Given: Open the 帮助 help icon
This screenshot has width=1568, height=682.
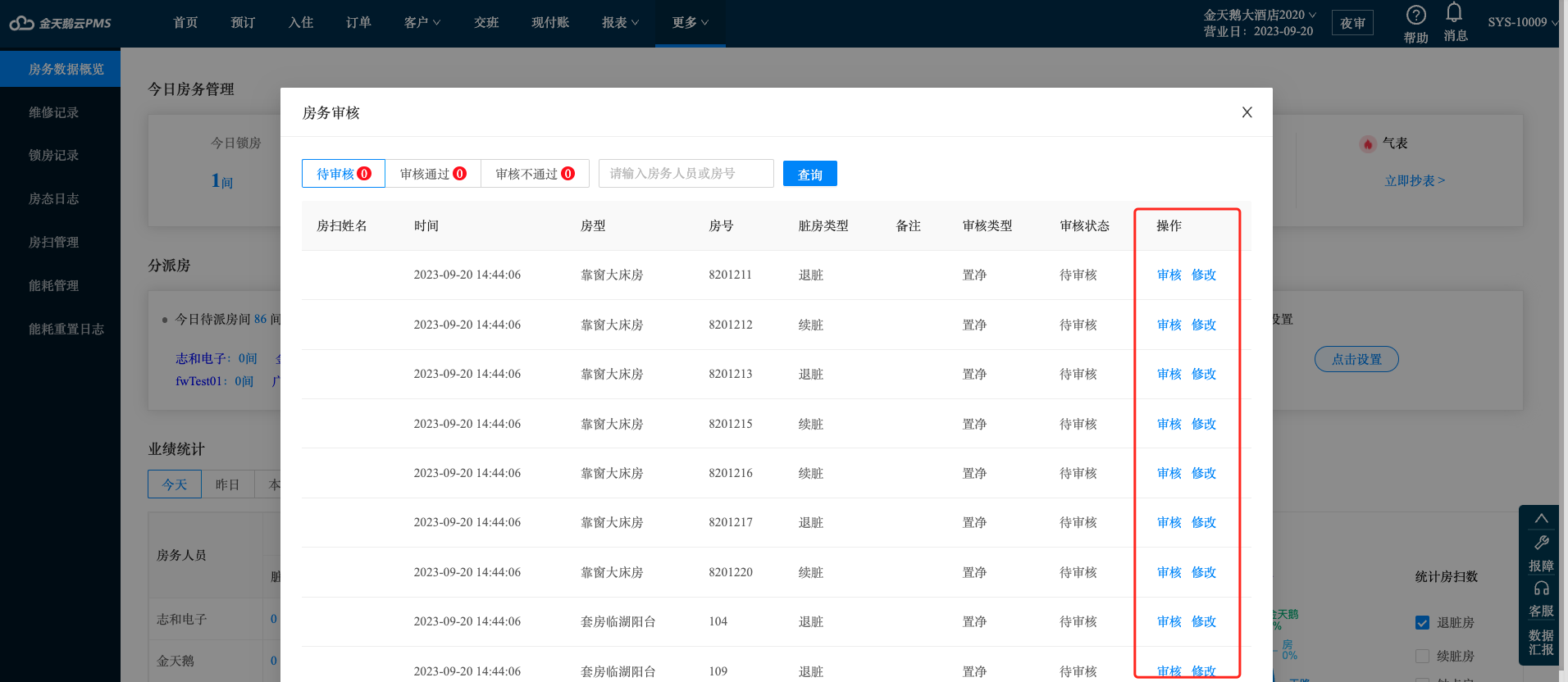Looking at the screenshot, I should pos(1416,15).
